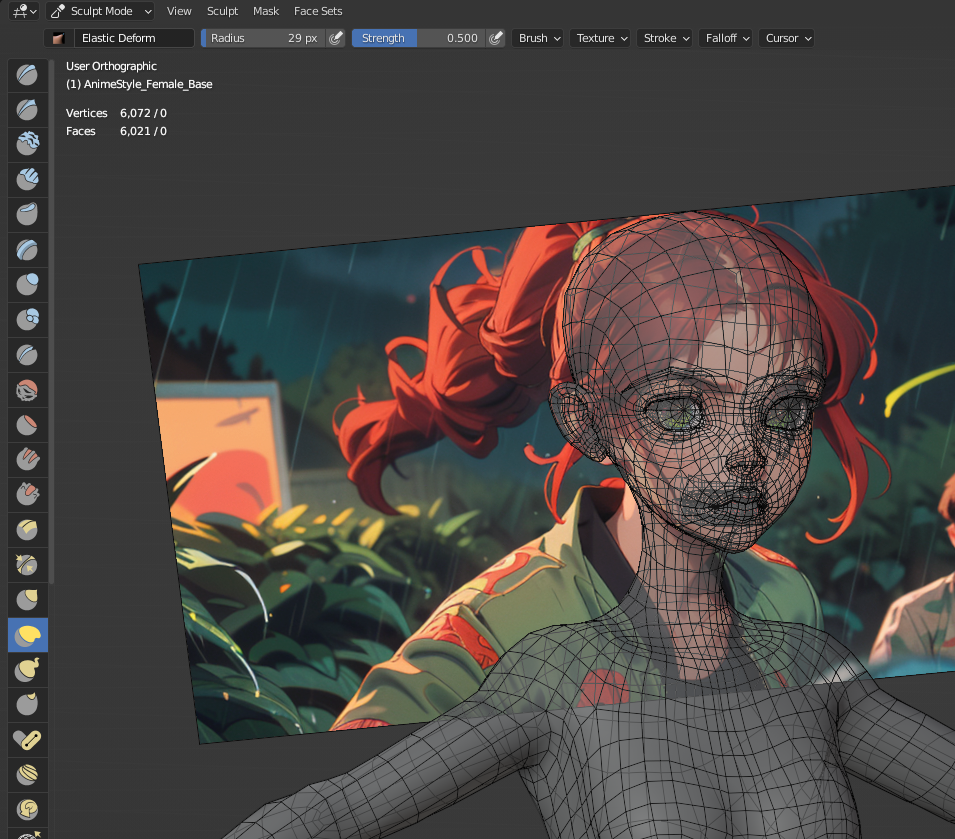The width and height of the screenshot is (955, 839).
Task: Select the Blob brush tool
Action: [27, 319]
